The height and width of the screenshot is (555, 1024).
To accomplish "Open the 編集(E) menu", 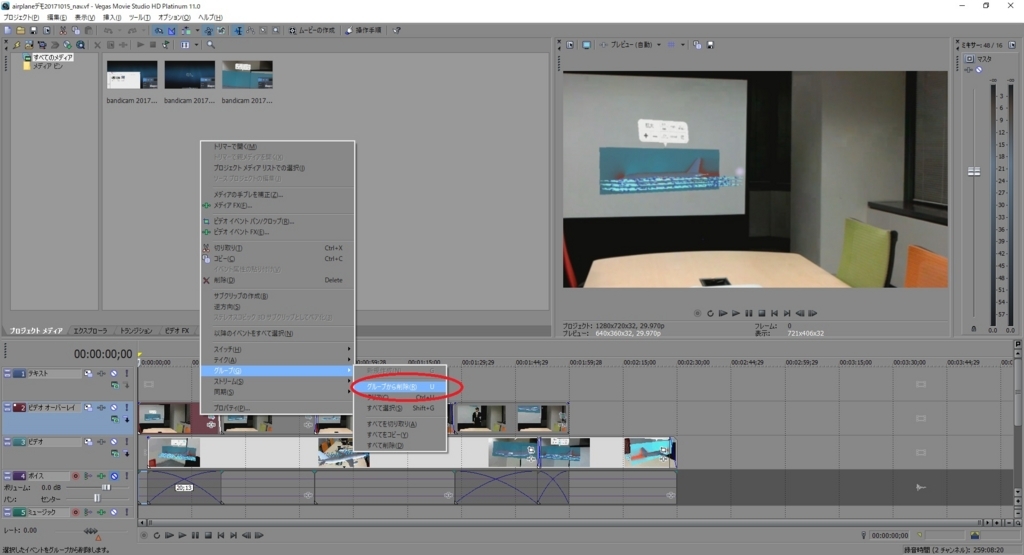I will (x=57, y=17).
